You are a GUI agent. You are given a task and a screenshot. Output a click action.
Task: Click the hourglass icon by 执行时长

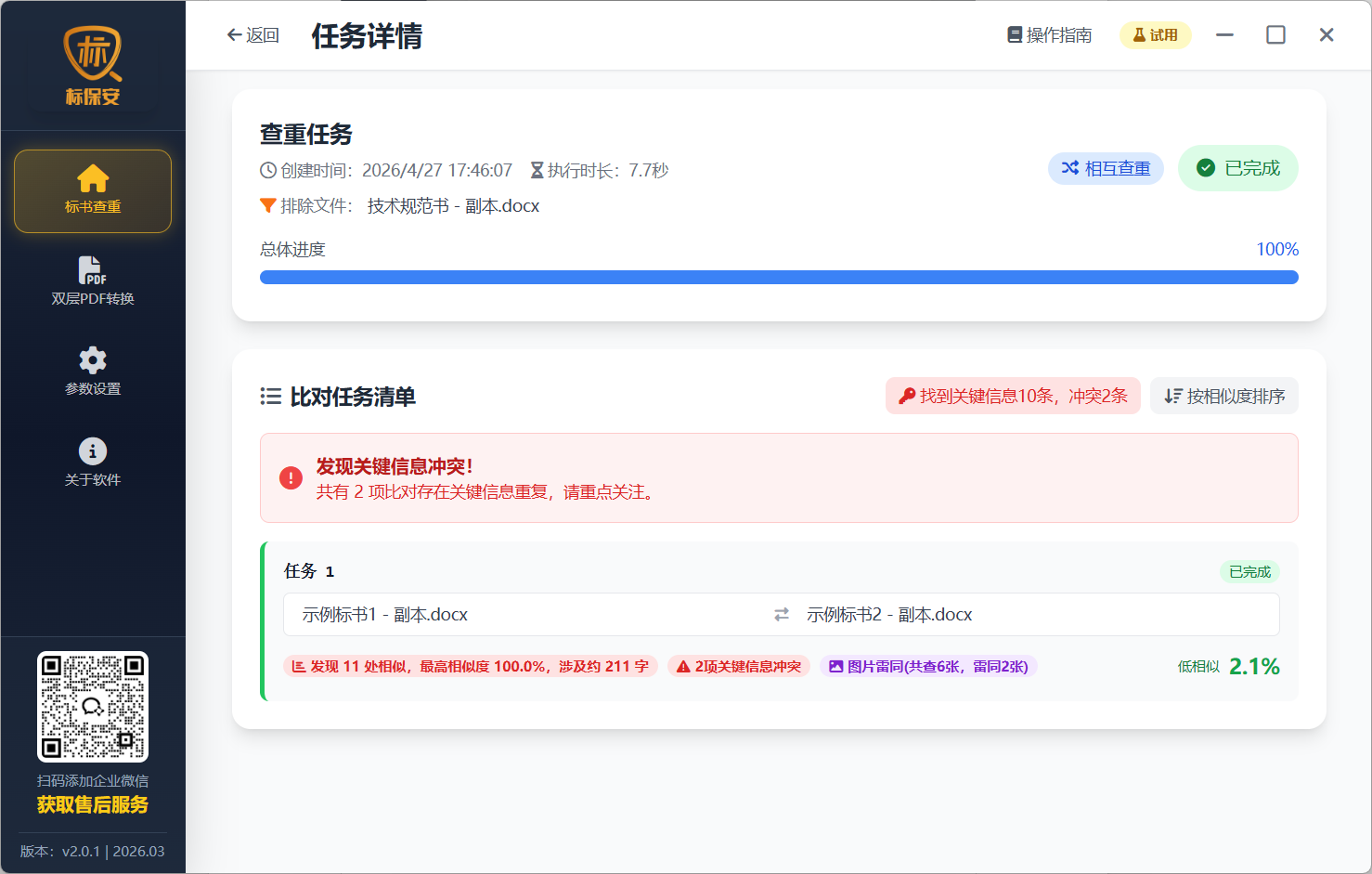point(537,170)
